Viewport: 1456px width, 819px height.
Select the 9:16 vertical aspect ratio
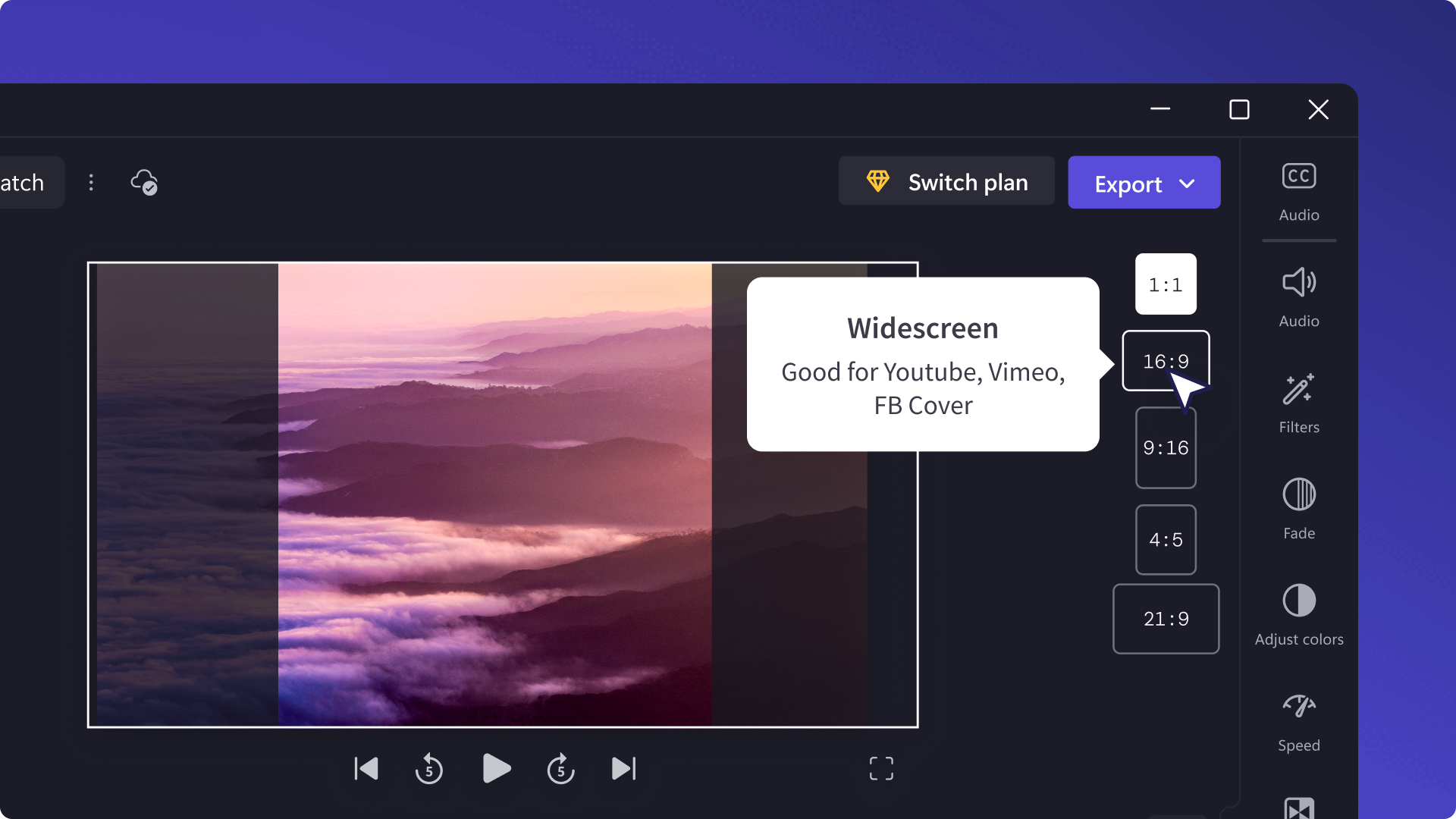(x=1166, y=448)
